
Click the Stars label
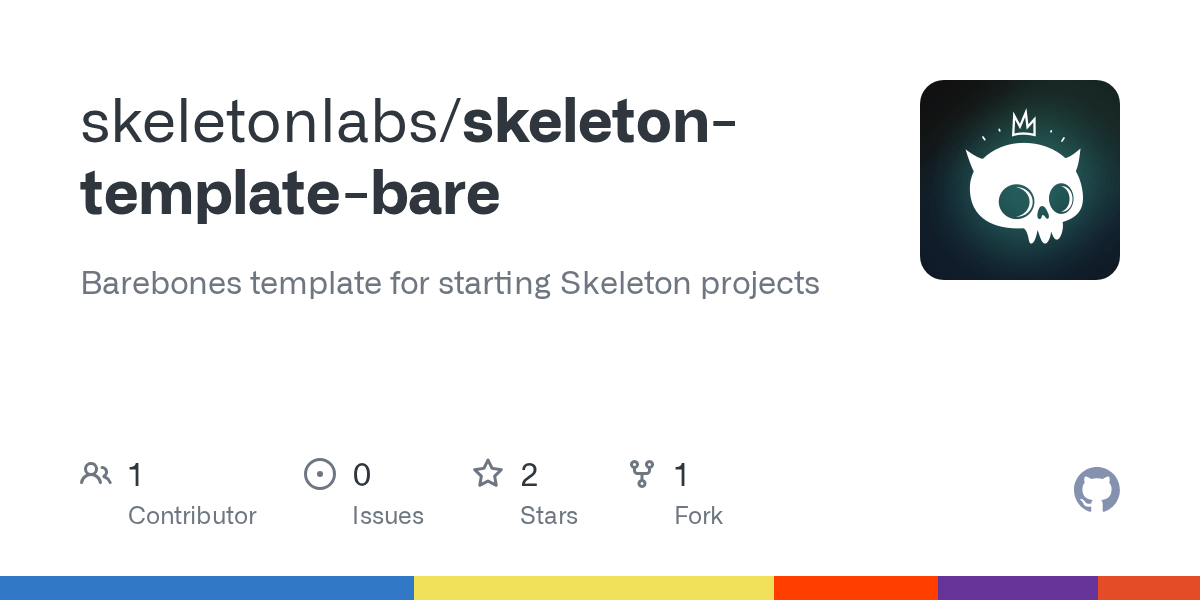click(x=549, y=516)
